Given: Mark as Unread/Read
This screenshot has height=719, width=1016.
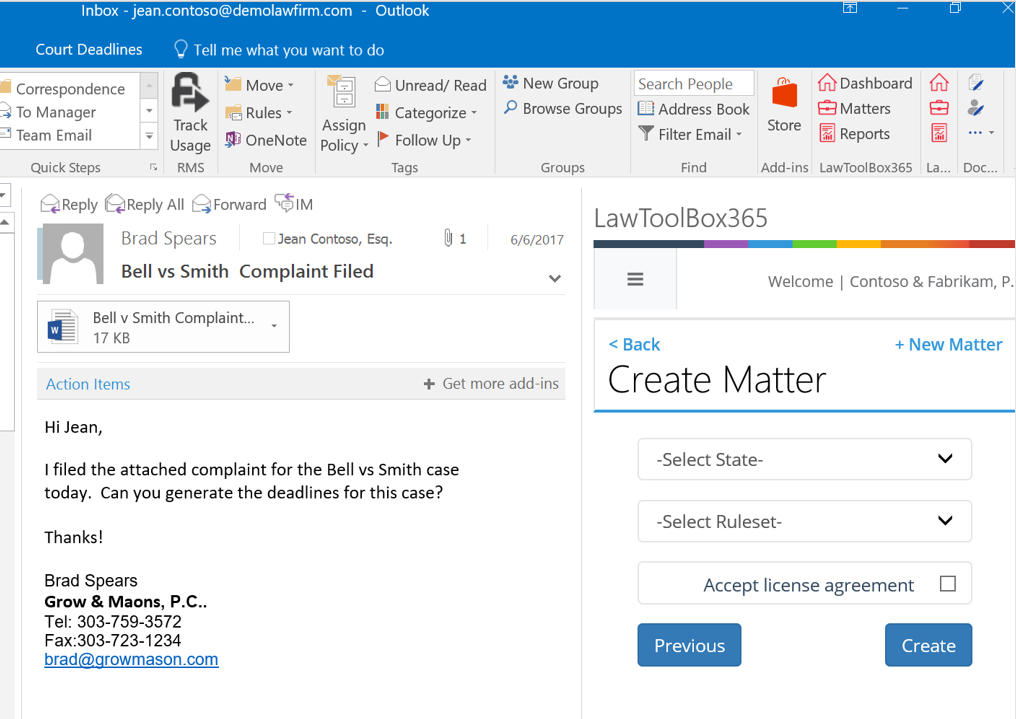Looking at the screenshot, I should (430, 85).
